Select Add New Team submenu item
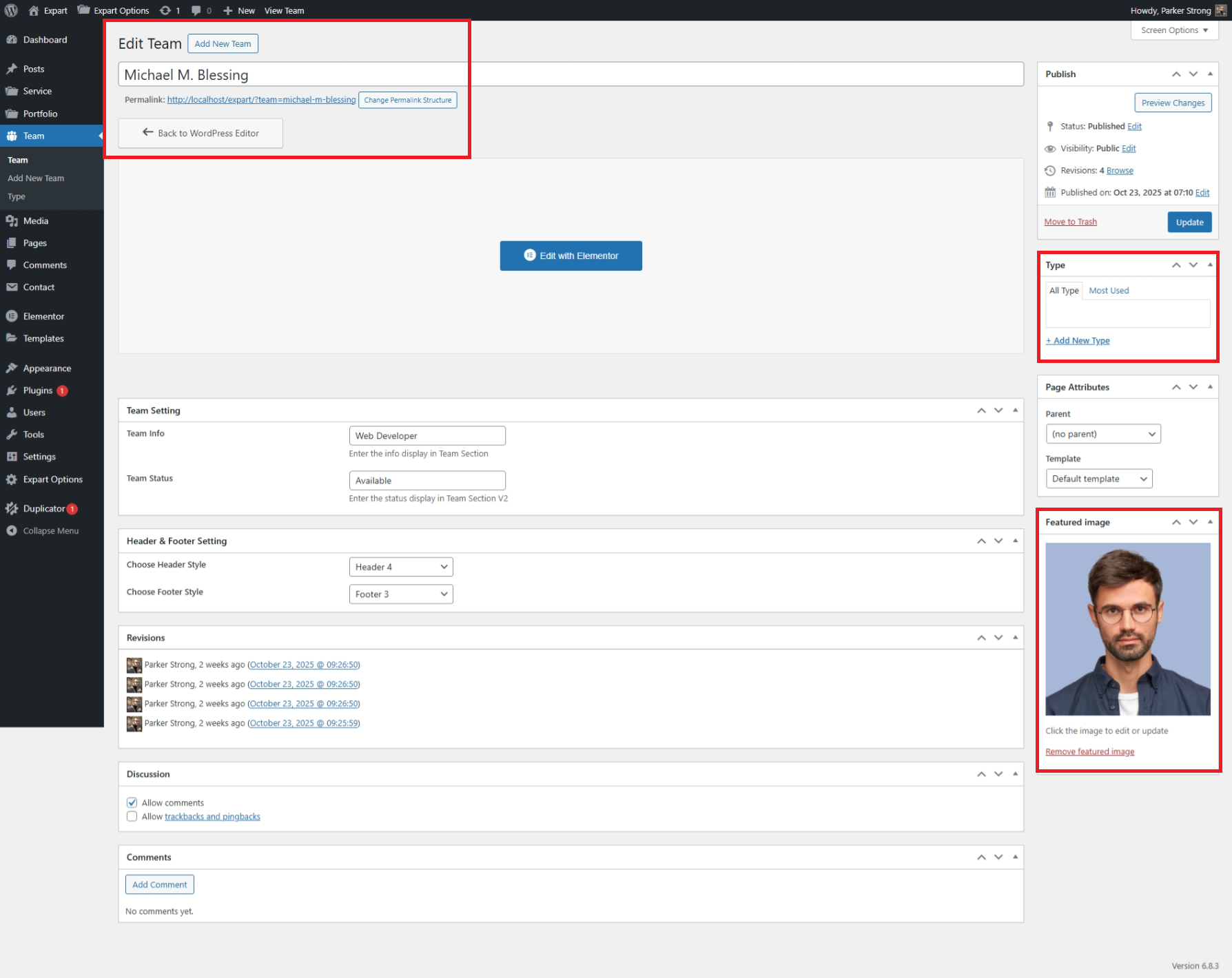This screenshot has width=1232, height=978. pyautogui.click(x=36, y=178)
